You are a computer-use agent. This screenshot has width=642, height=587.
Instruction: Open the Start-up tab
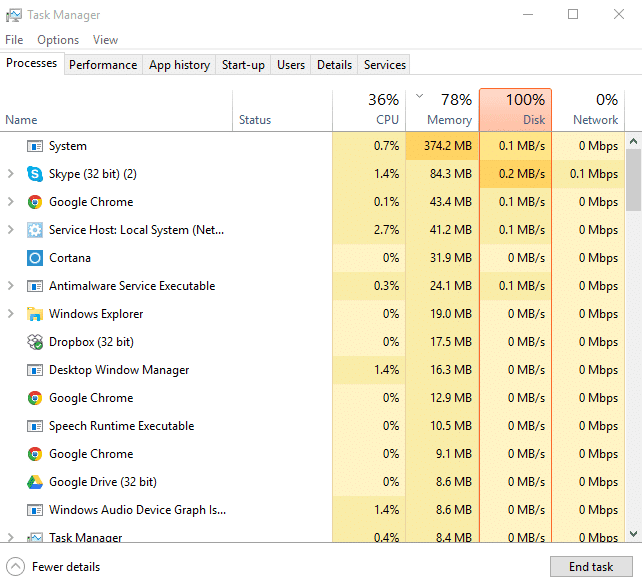click(x=243, y=65)
